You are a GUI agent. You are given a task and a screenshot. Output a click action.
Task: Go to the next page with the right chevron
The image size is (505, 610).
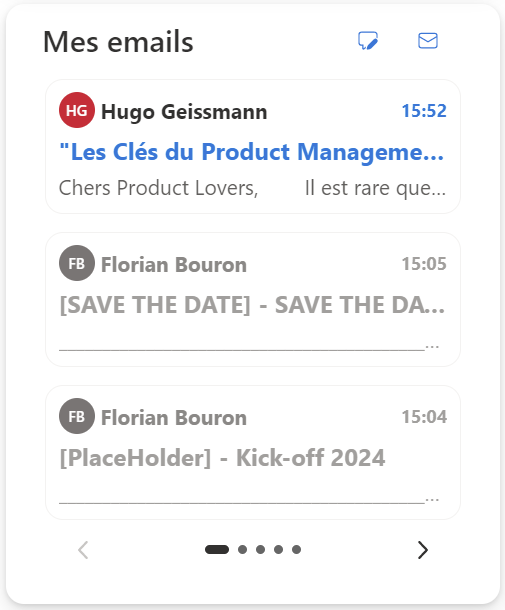423,550
